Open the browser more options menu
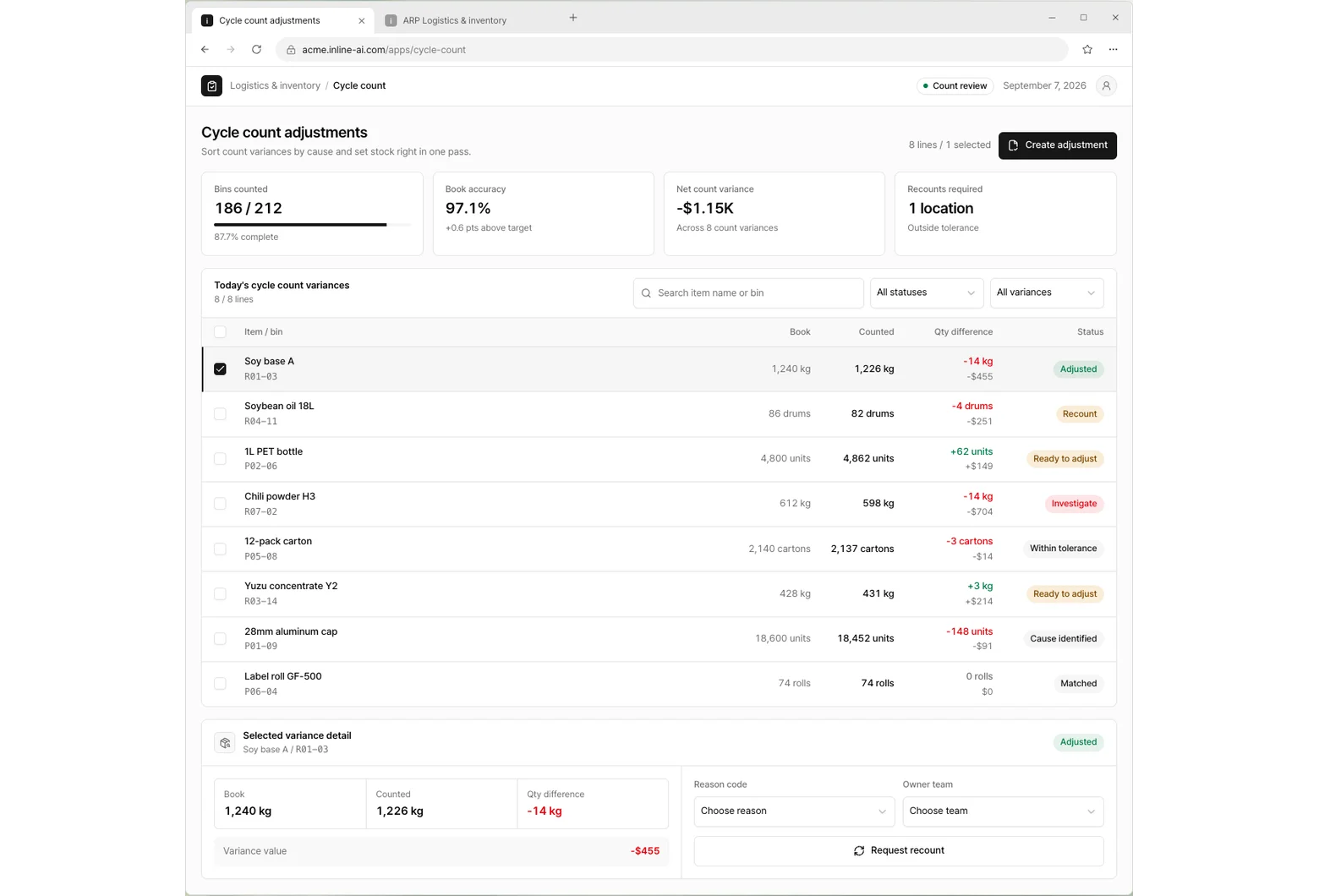The width and height of the screenshot is (1319, 896). (1114, 50)
